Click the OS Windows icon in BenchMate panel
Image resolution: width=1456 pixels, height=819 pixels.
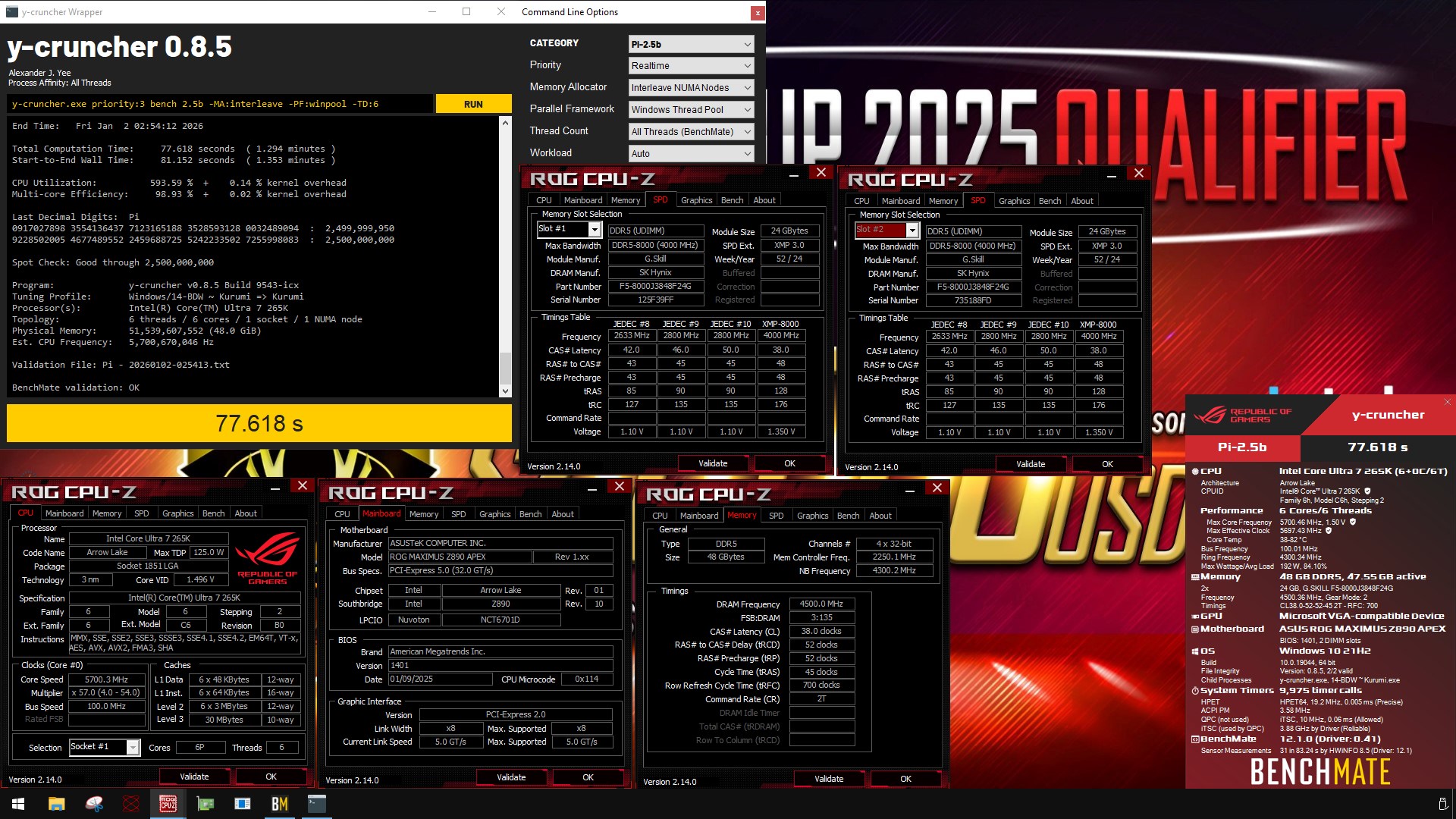pos(1195,651)
